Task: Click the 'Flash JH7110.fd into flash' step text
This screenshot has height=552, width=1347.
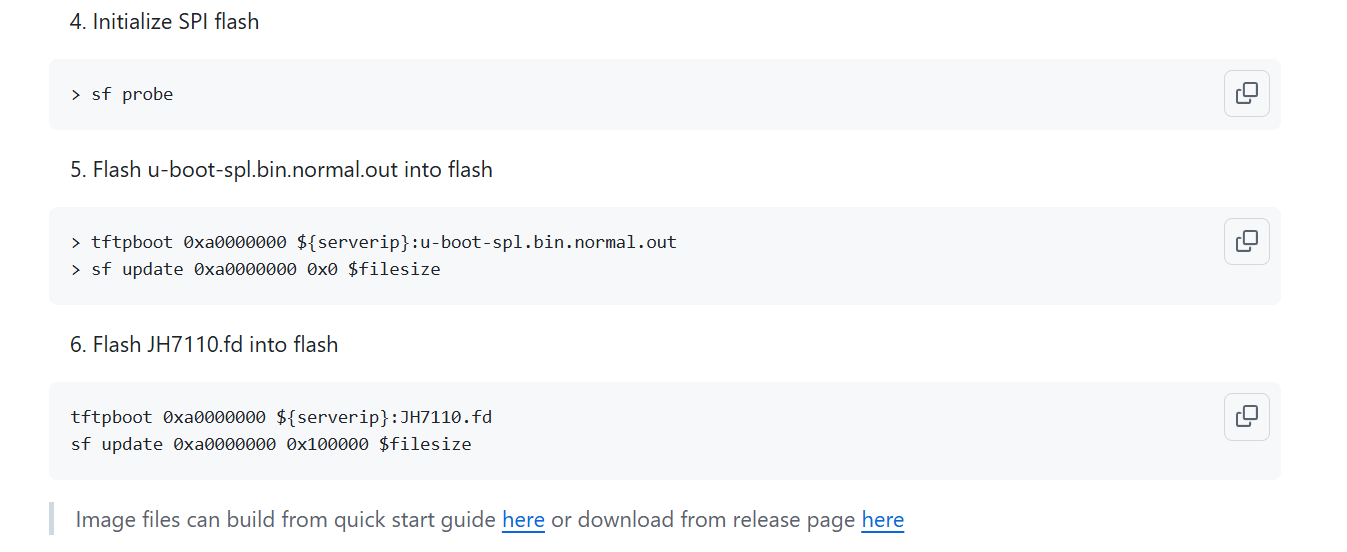Action: click(x=204, y=345)
